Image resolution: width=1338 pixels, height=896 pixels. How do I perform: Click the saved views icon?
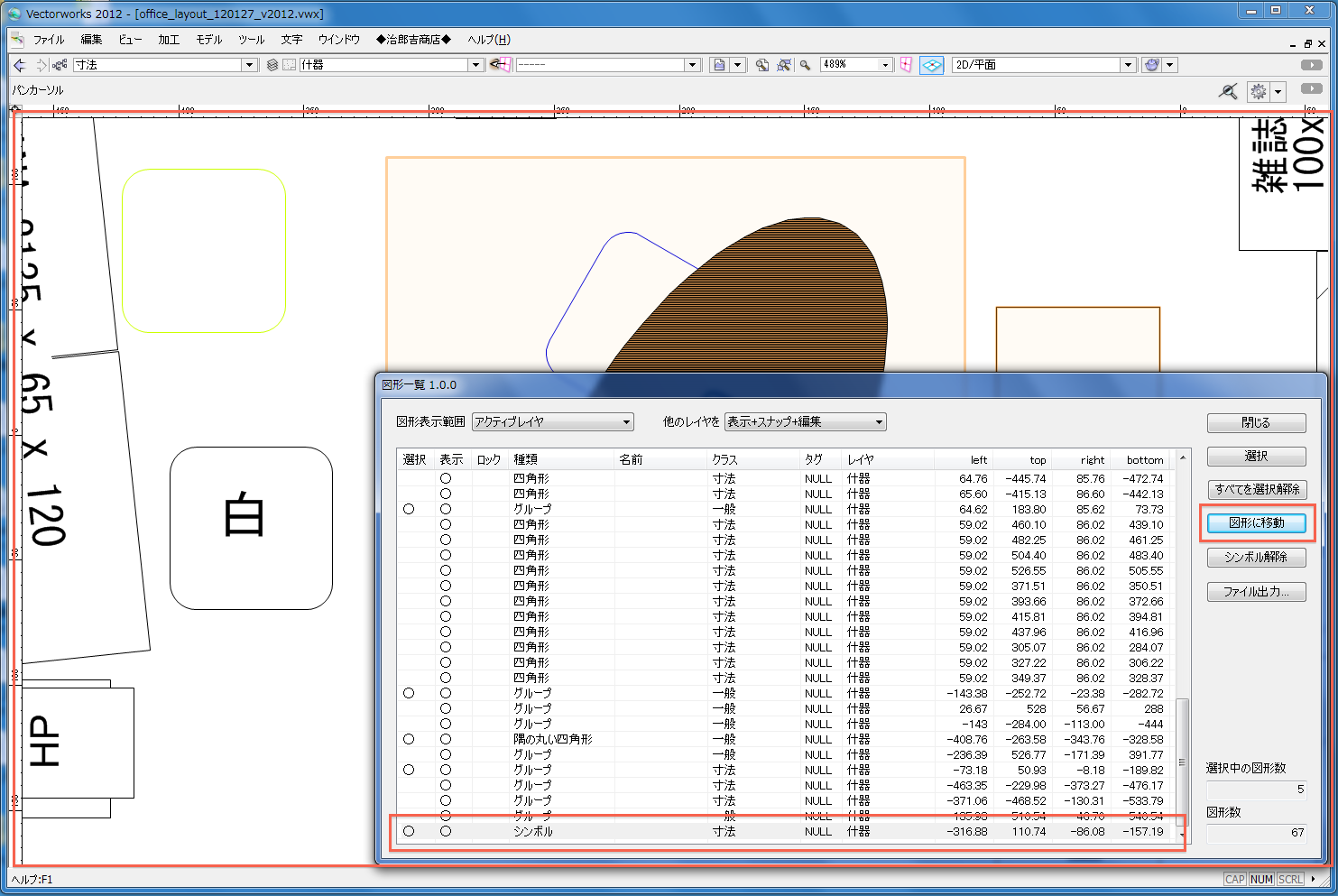pos(719,65)
